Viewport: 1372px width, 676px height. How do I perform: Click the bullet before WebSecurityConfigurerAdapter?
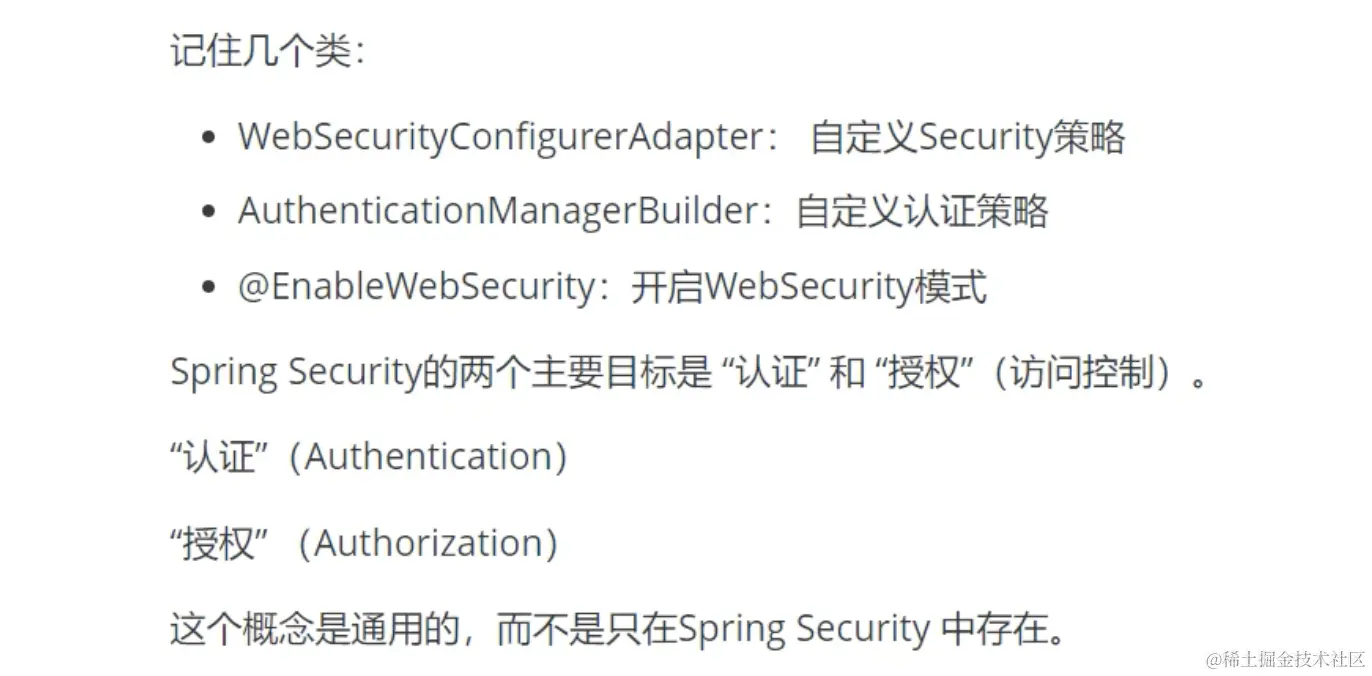(208, 138)
